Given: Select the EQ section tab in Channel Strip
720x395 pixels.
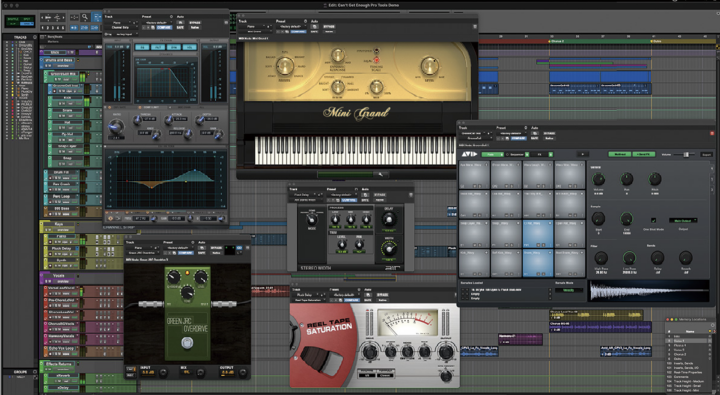Looking at the screenshot, I should [x=142, y=47].
